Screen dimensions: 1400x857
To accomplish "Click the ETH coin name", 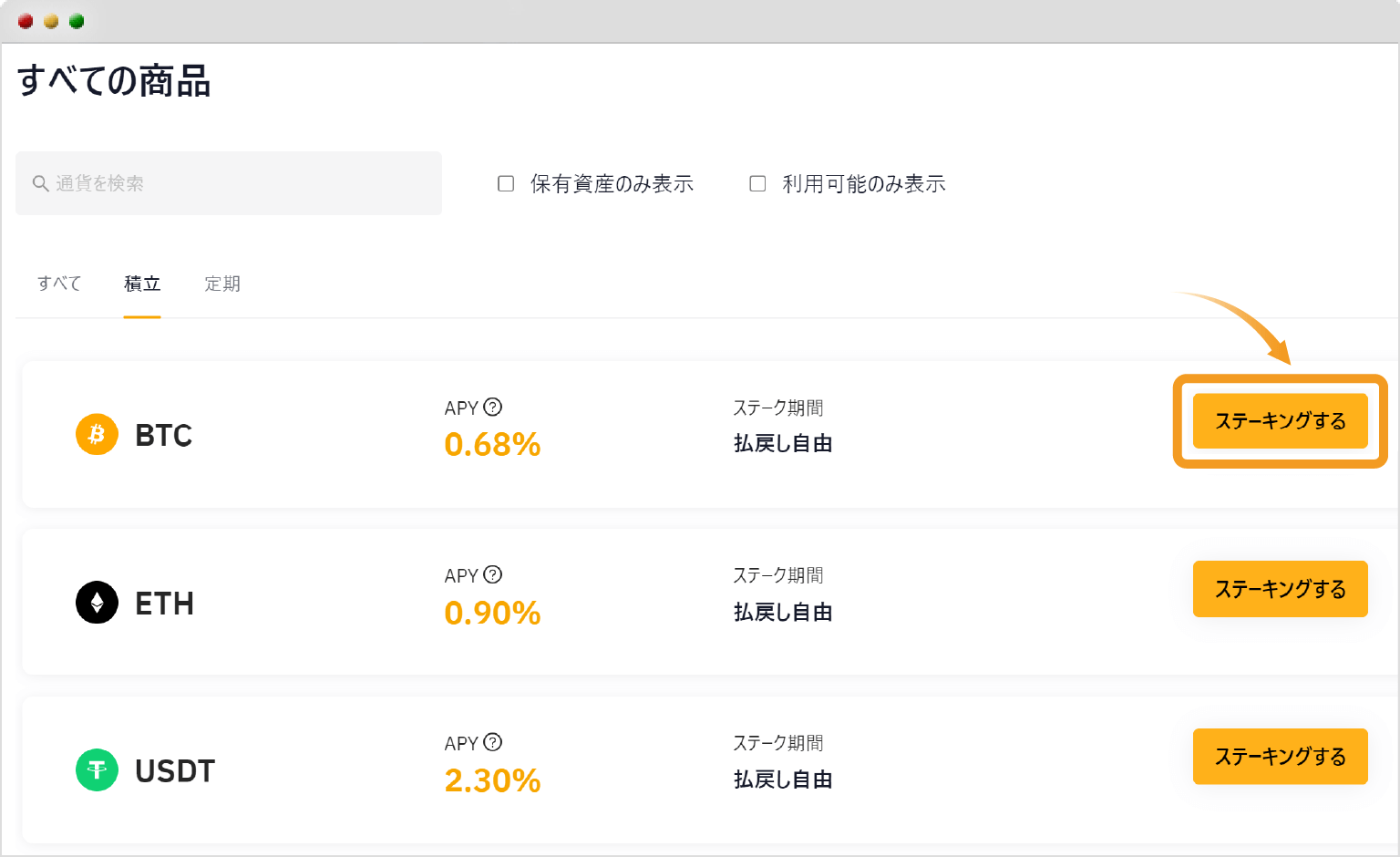I will (165, 604).
